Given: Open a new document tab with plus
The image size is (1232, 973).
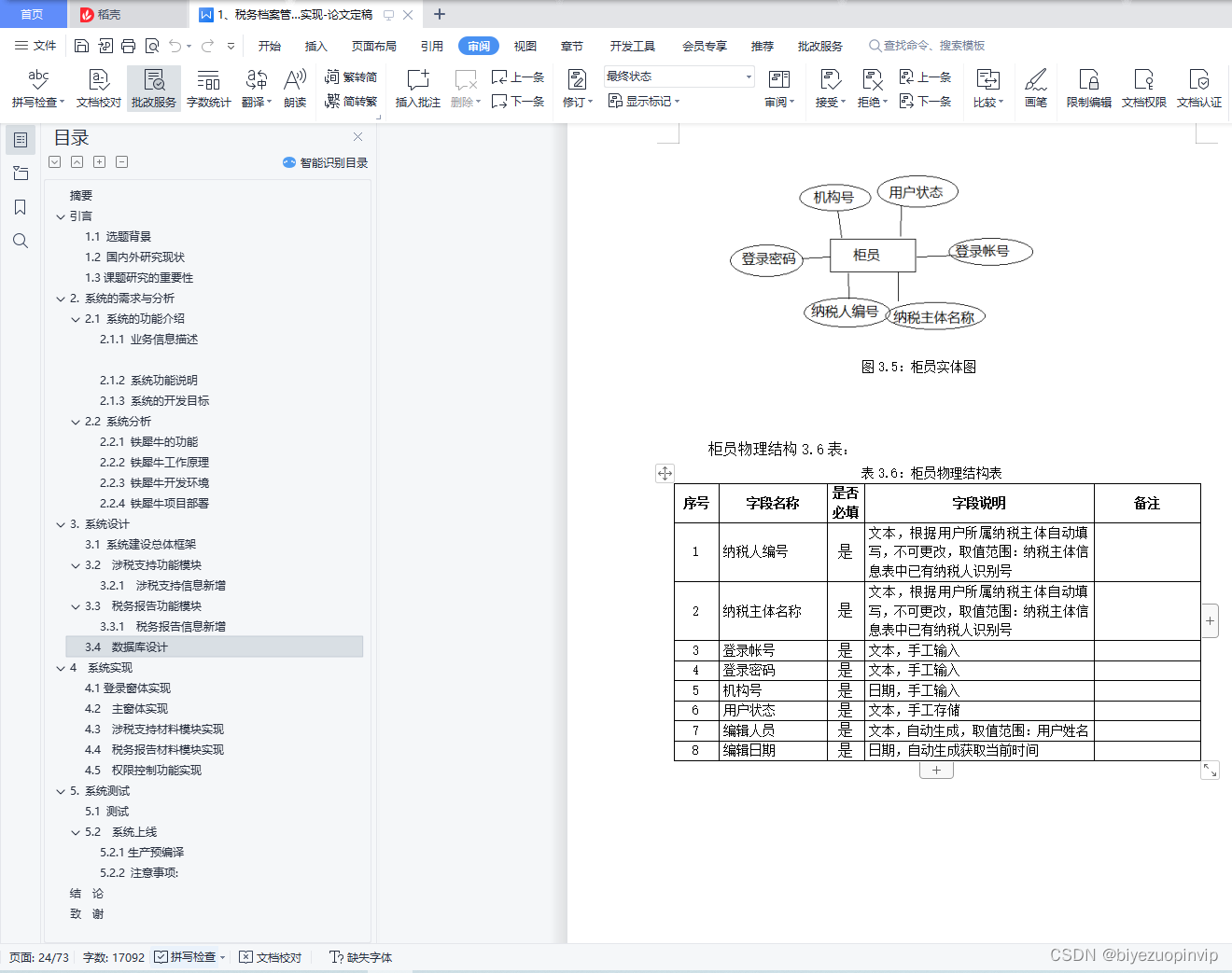Looking at the screenshot, I should pos(440,14).
